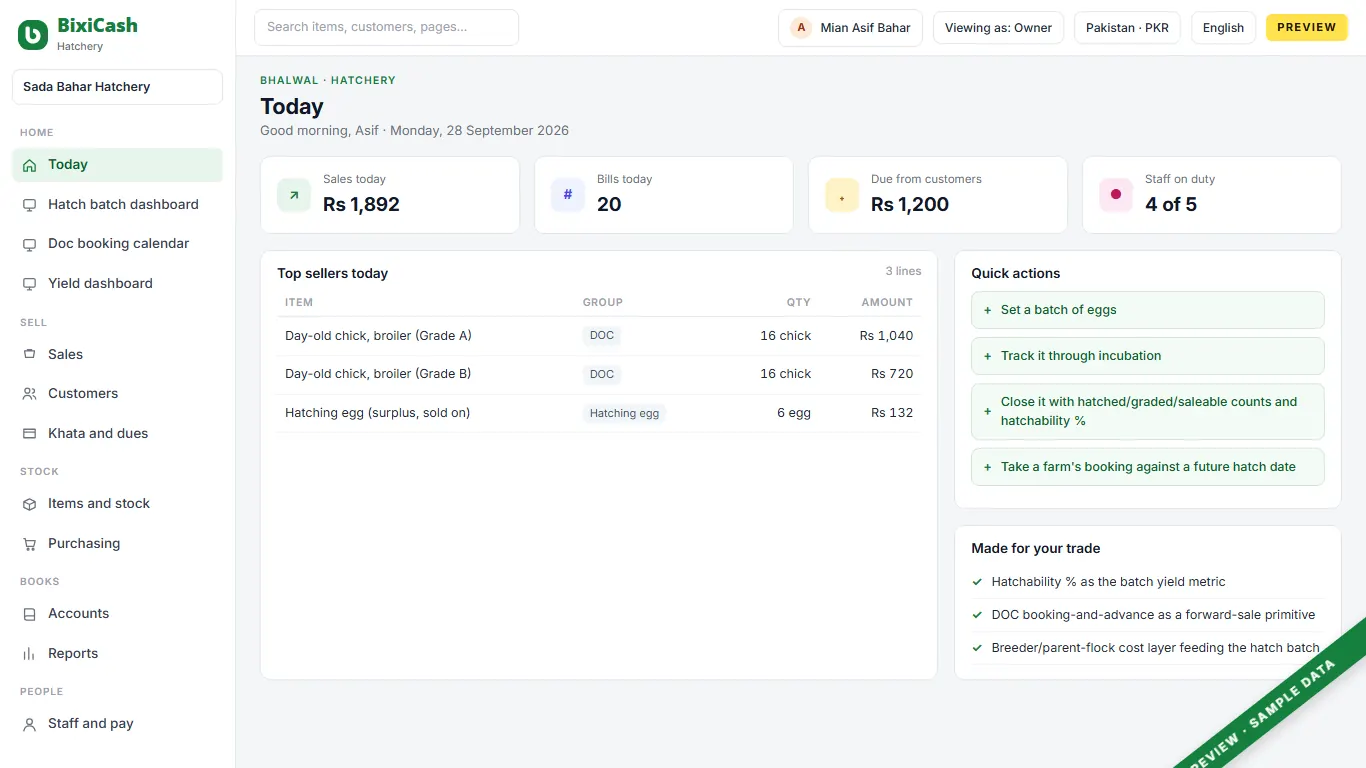
Task: Click the monitor icon beside Doc booking calendar
Action: click(x=29, y=244)
